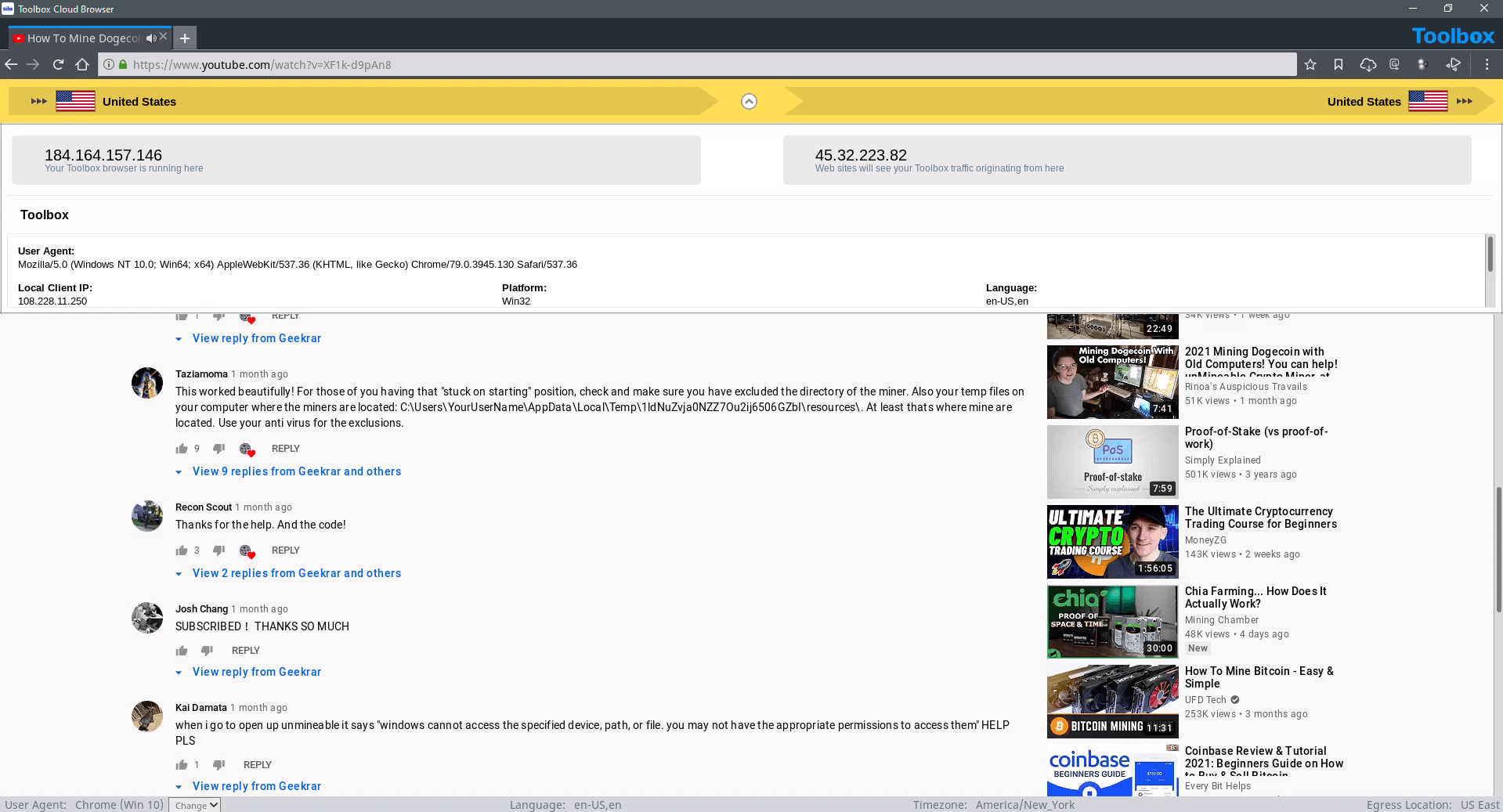Click the spheres icon in toolbar
The width and height of the screenshot is (1503, 812).
pos(1422,65)
